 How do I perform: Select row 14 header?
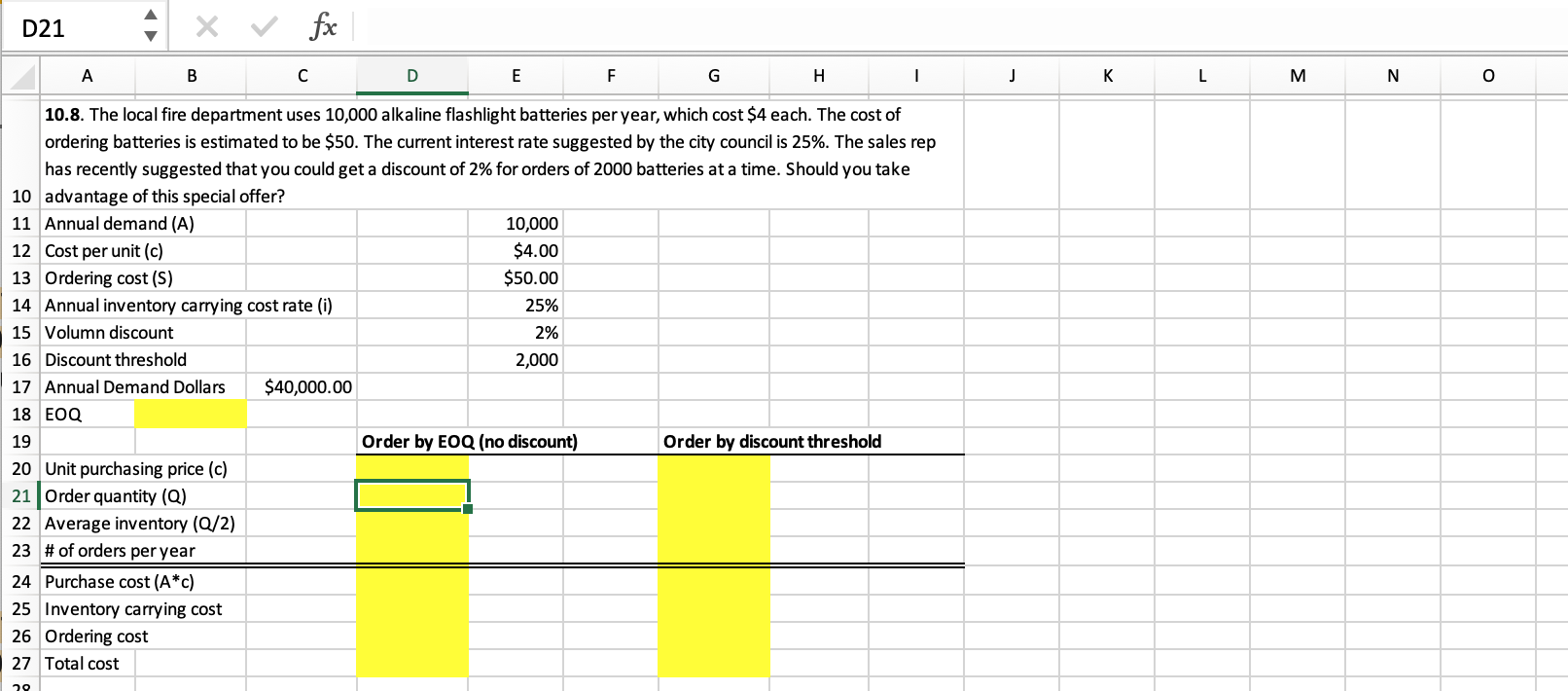pos(21,306)
